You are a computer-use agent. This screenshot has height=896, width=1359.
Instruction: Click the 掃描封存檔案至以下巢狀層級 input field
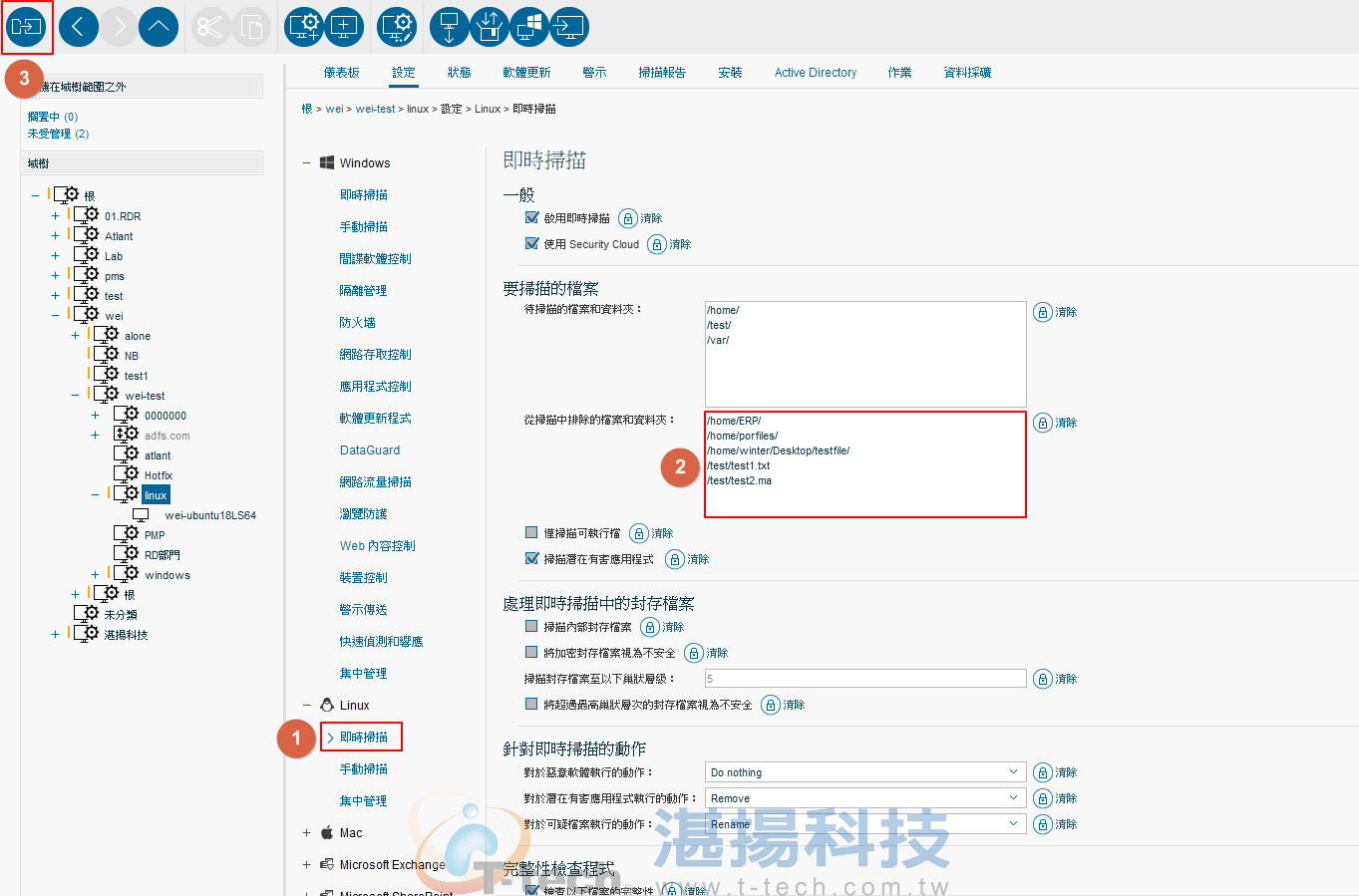(x=864, y=679)
